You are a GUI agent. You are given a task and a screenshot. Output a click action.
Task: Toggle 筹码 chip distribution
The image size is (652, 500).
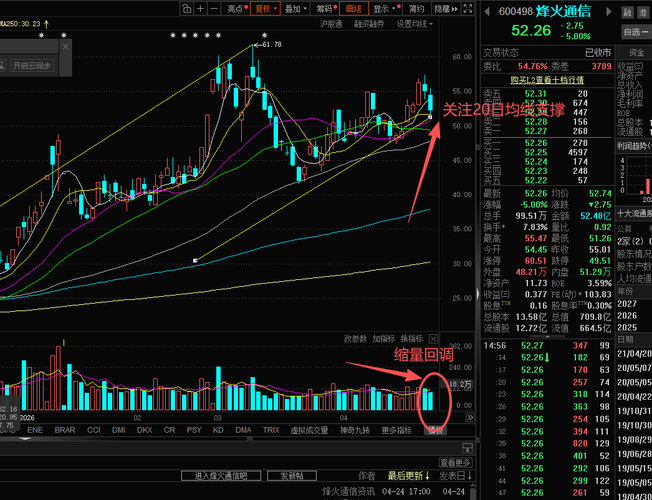pyautogui.click(x=327, y=9)
